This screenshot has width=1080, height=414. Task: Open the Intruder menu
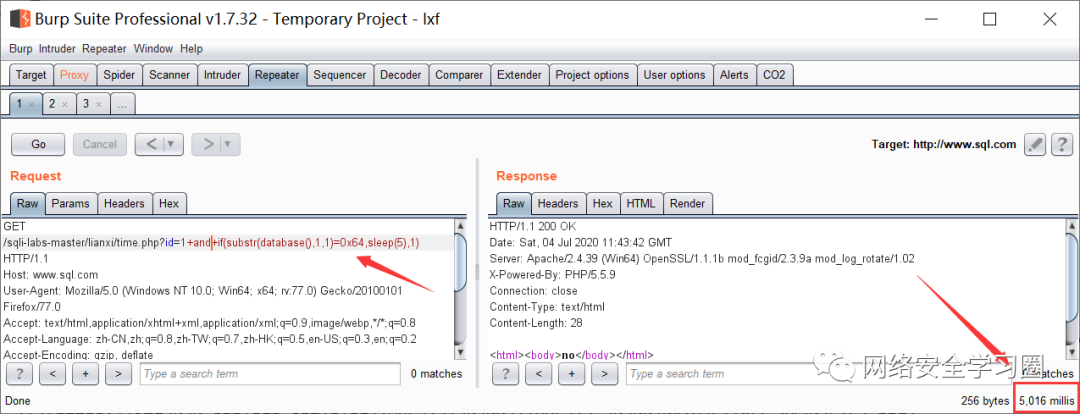click(x=58, y=49)
